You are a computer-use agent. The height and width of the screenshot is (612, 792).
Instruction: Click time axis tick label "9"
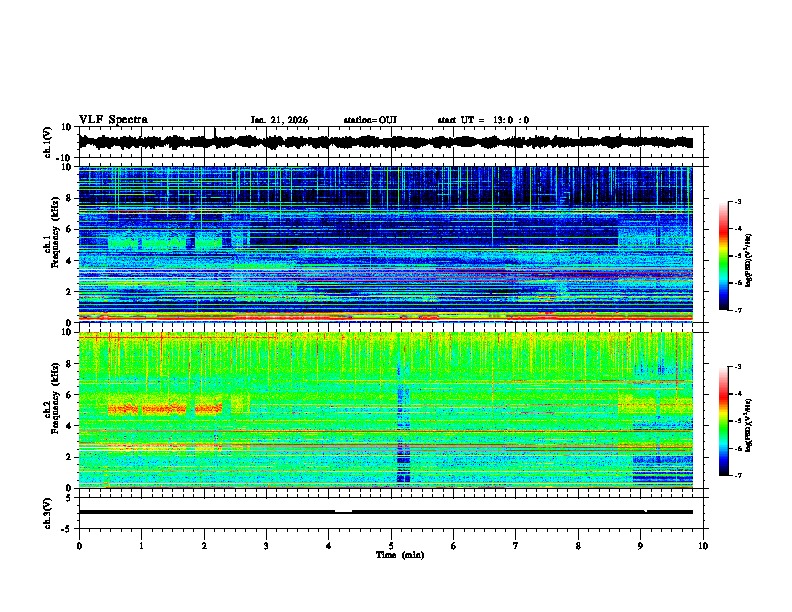pos(640,546)
